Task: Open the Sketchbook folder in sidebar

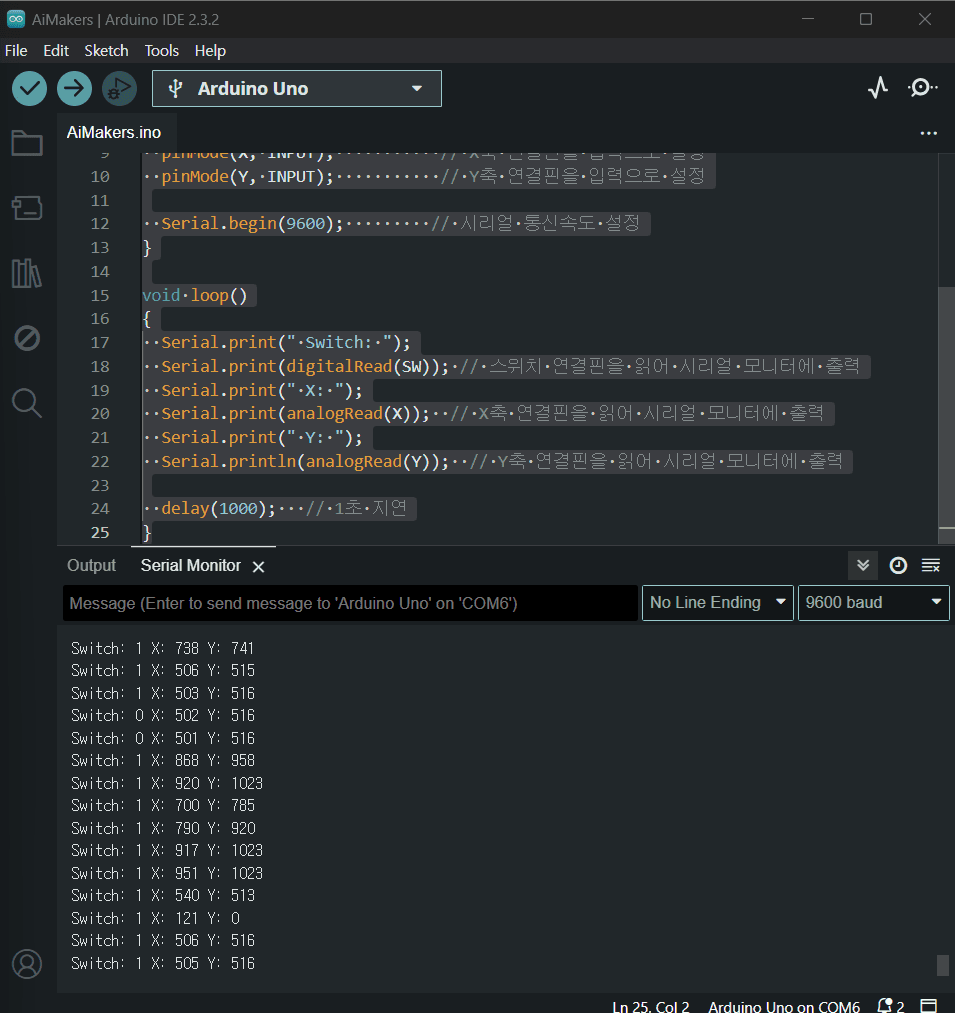Action: pos(27,144)
